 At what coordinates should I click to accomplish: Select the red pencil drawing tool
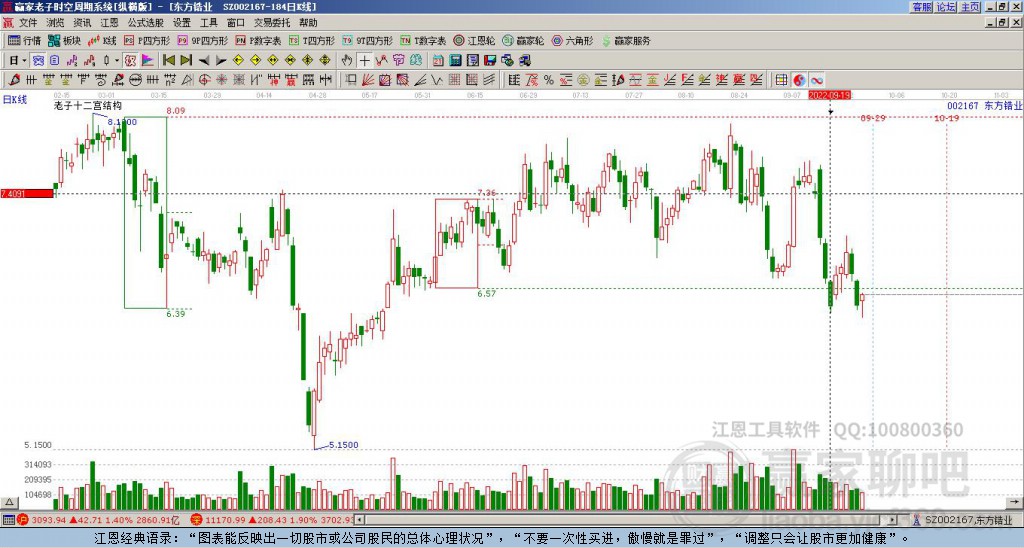(x=14, y=80)
